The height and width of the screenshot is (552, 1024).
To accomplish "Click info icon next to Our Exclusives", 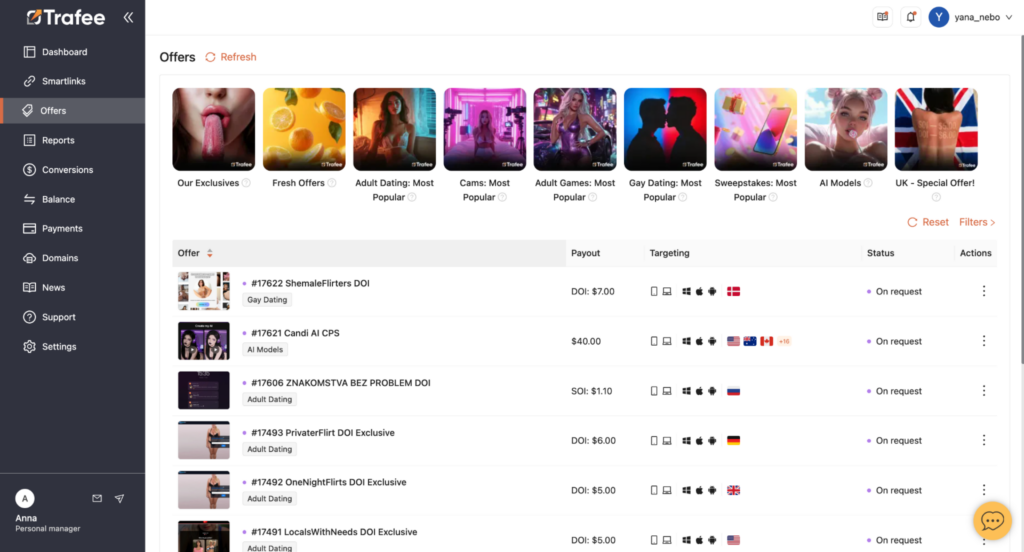I will (246, 183).
